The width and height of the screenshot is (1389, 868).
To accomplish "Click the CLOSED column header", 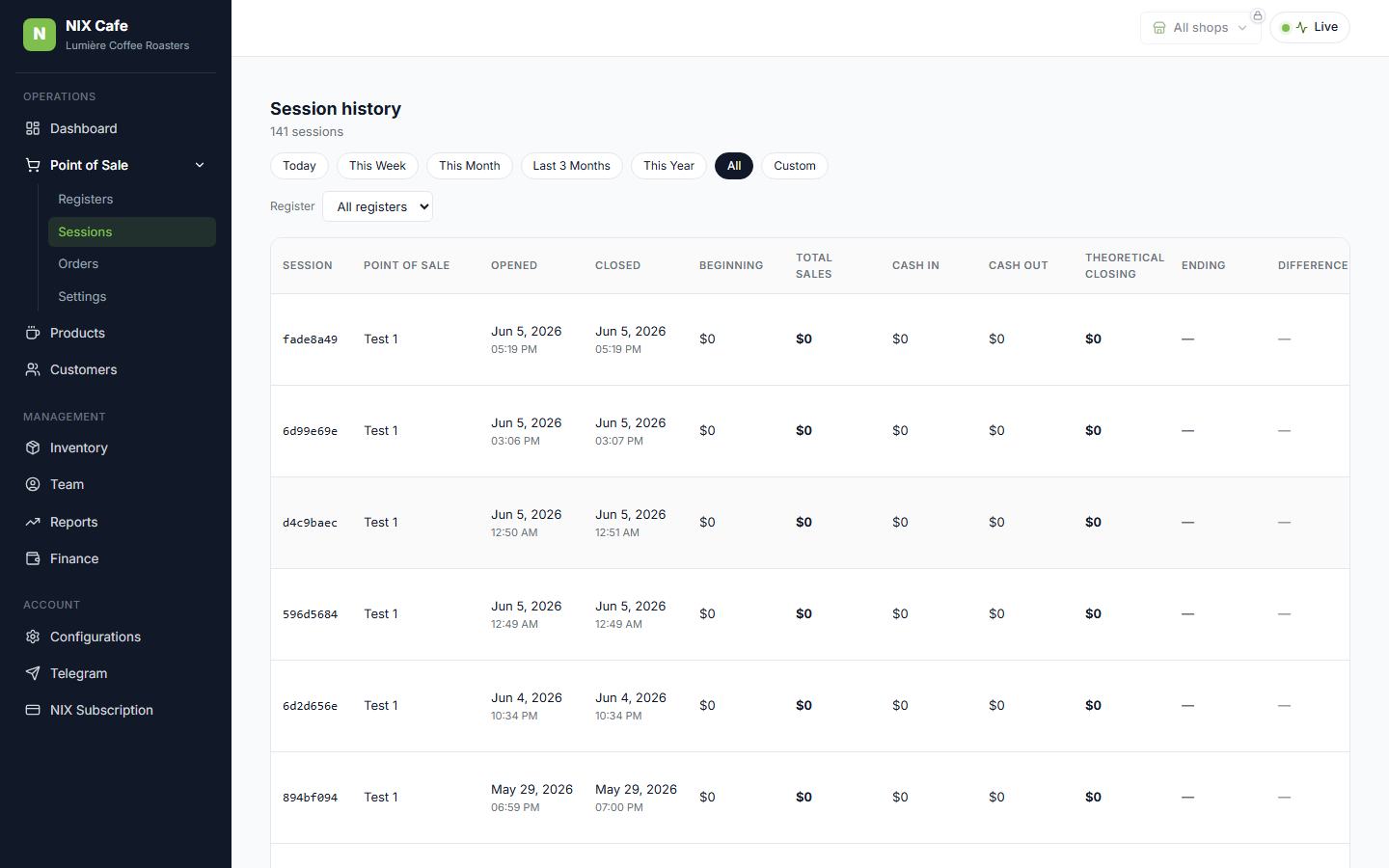I will [618, 265].
